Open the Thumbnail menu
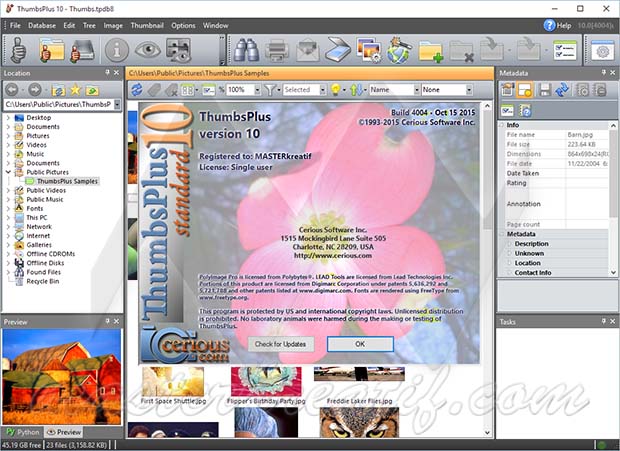Viewport: 620px width, 451px height. pyautogui.click(x=147, y=25)
